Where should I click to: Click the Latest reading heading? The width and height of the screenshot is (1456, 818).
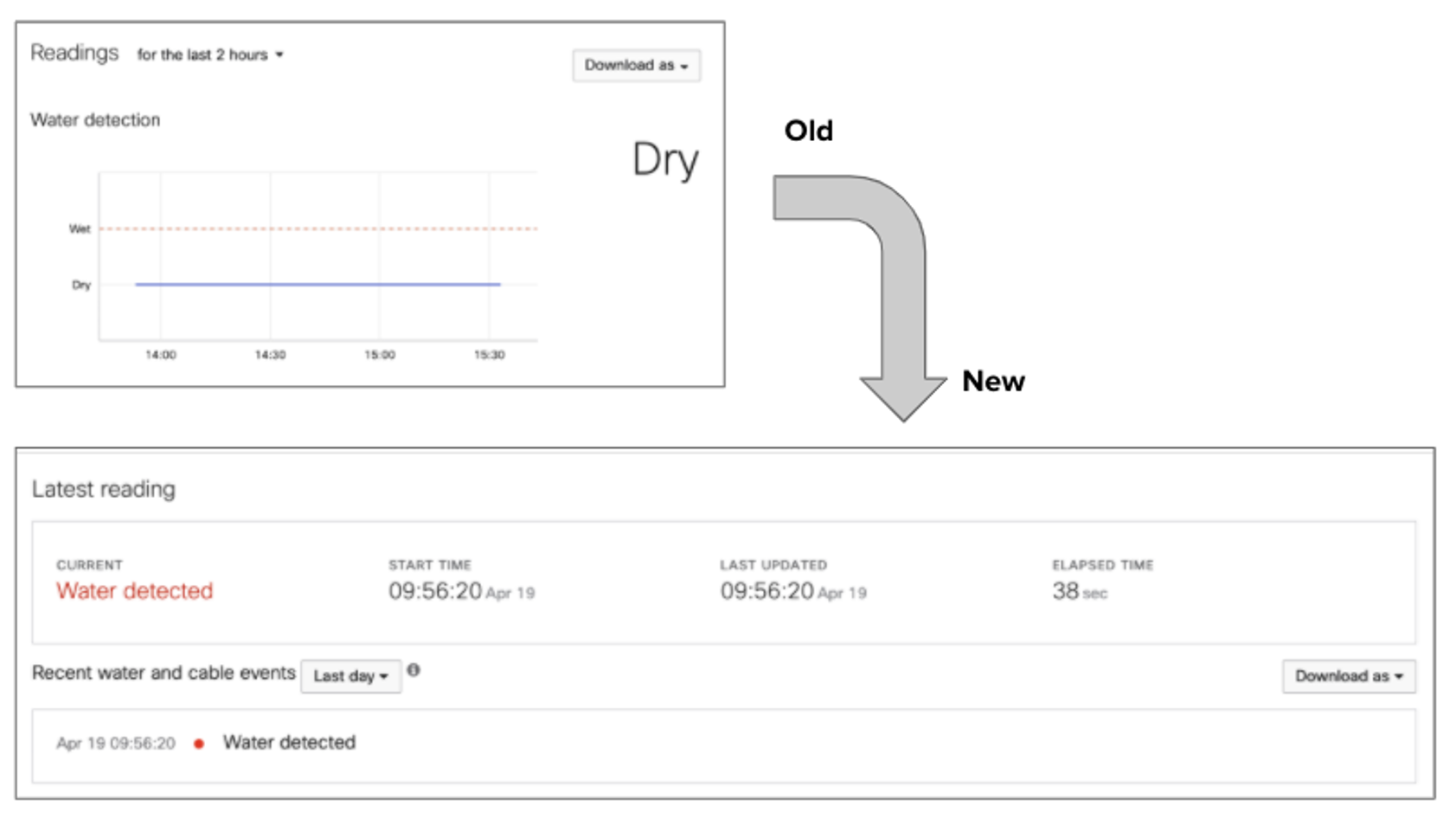(x=103, y=489)
